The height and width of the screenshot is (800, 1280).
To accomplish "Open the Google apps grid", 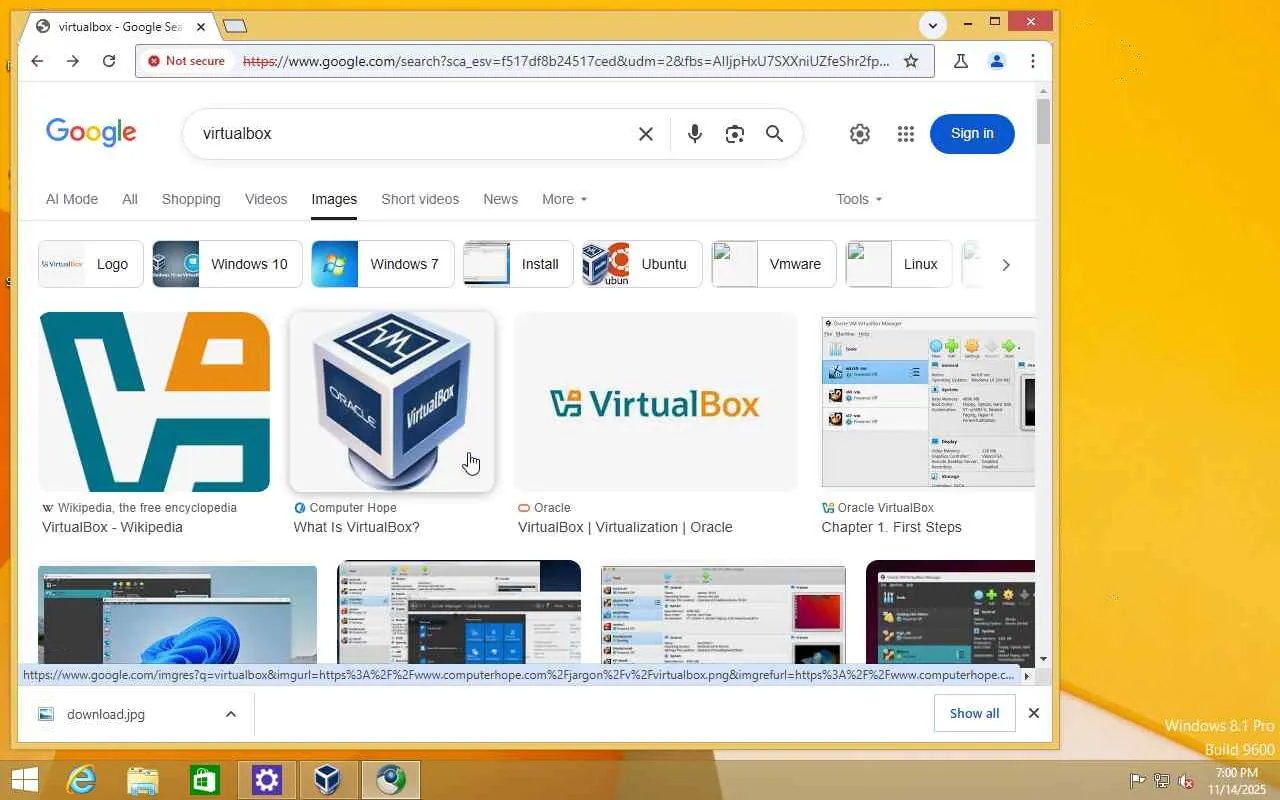I will [x=906, y=134].
